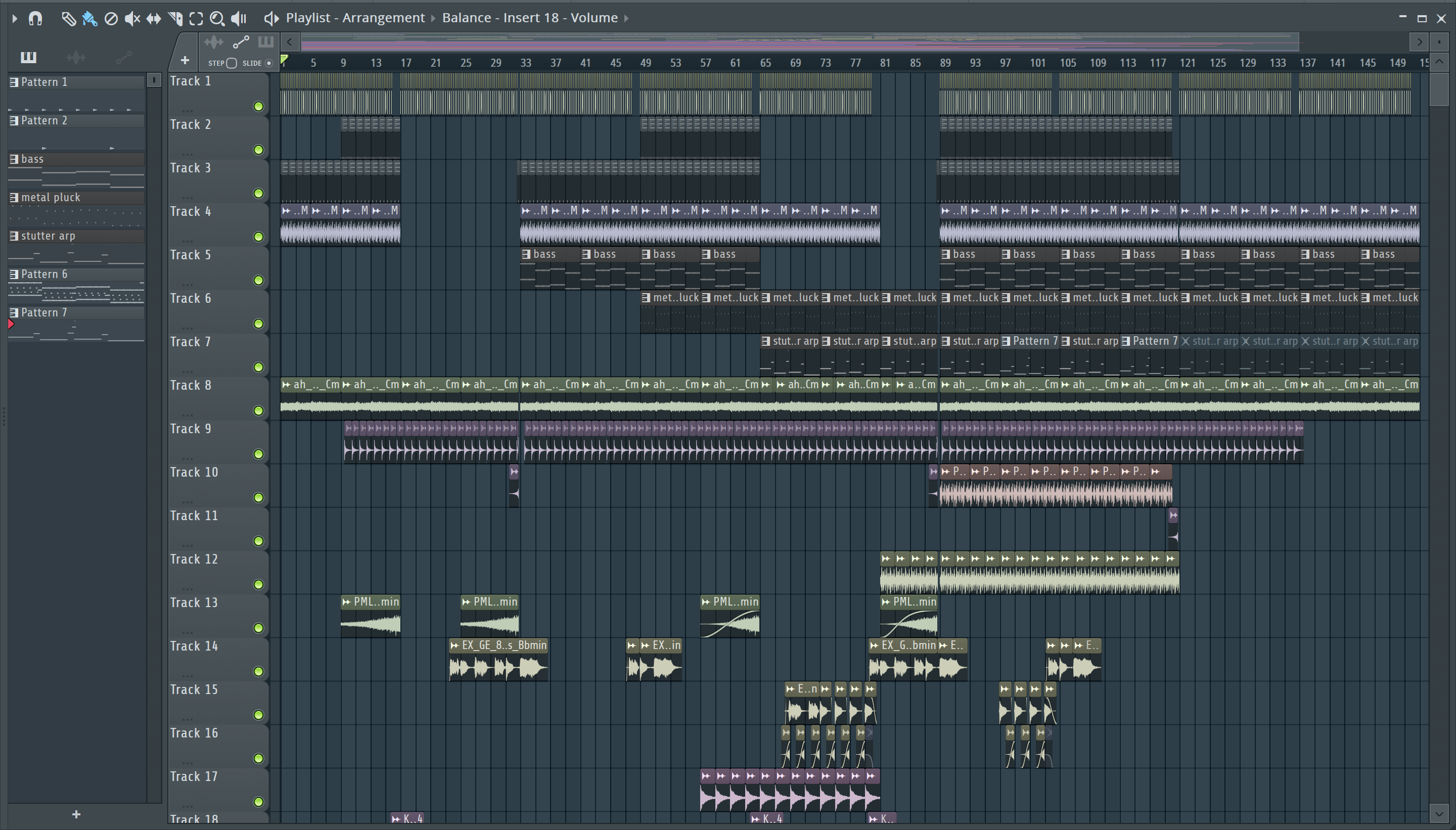Select the Mute tool
This screenshot has width=1456, height=830.
tap(132, 19)
